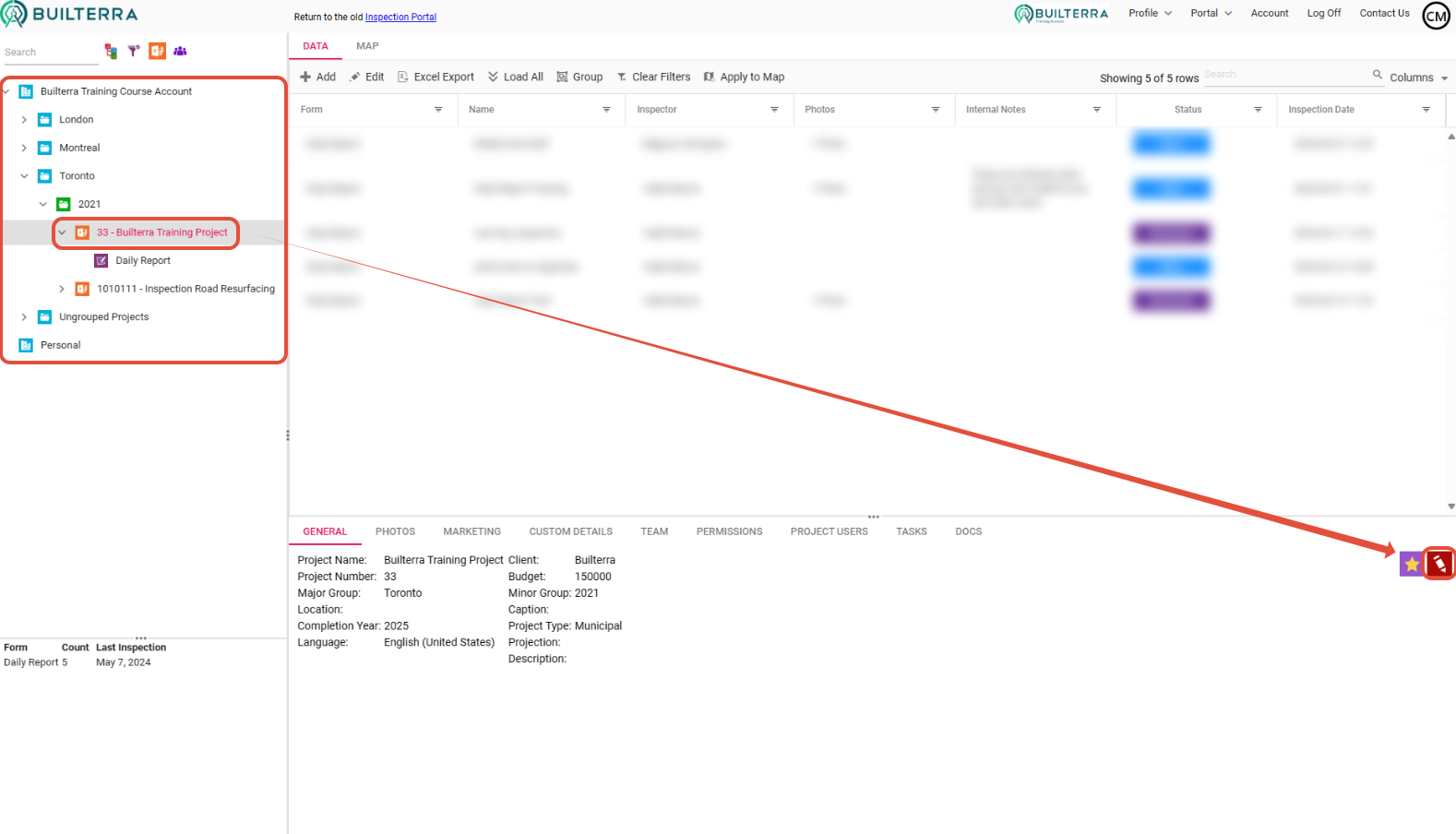Click the red pencil edit project button
The height and width of the screenshot is (834, 1456).
click(1439, 564)
